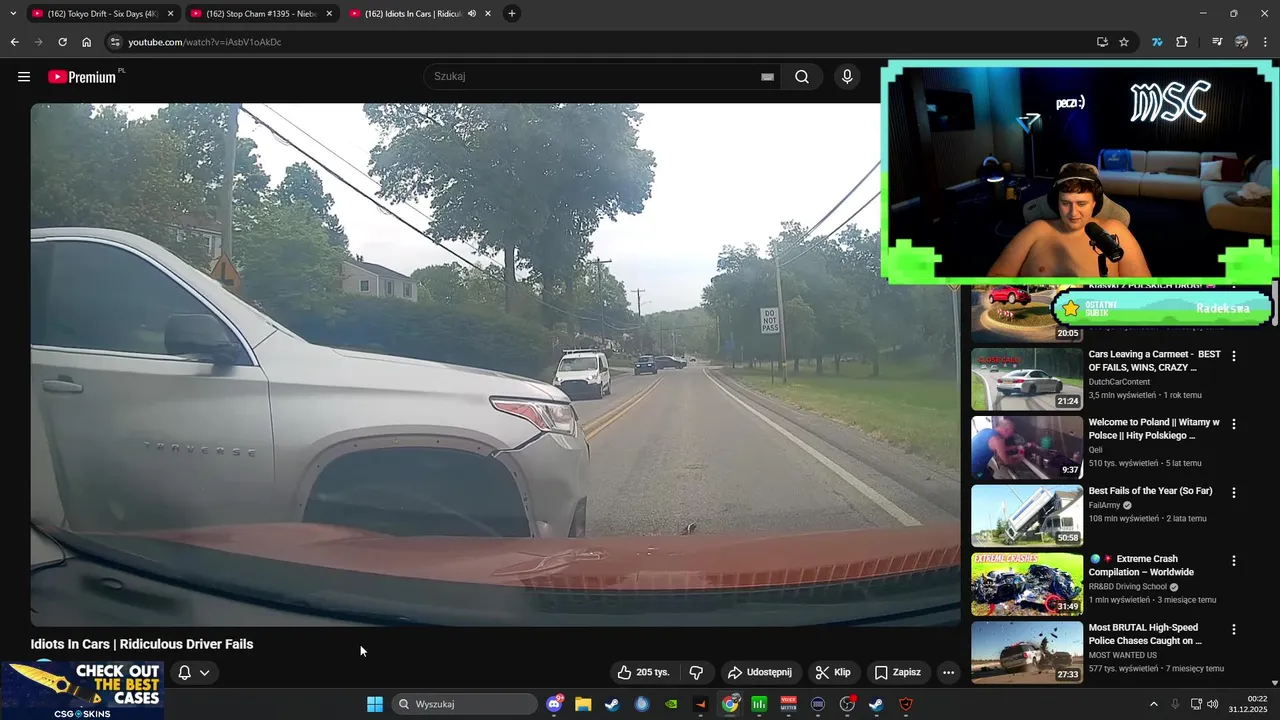Open the on-screen keyboard in search box
This screenshot has height=720, width=1280.
pyautogui.click(x=767, y=76)
